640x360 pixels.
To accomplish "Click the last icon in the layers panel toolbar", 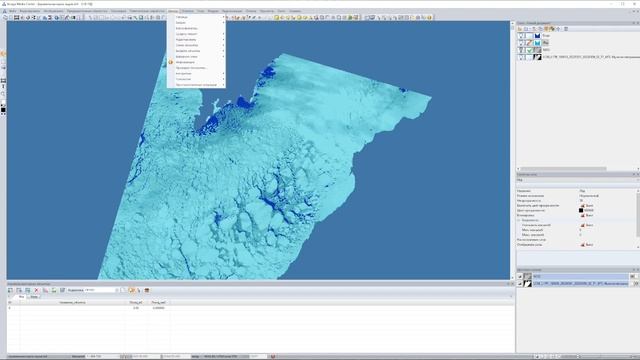I will tap(566, 29).
